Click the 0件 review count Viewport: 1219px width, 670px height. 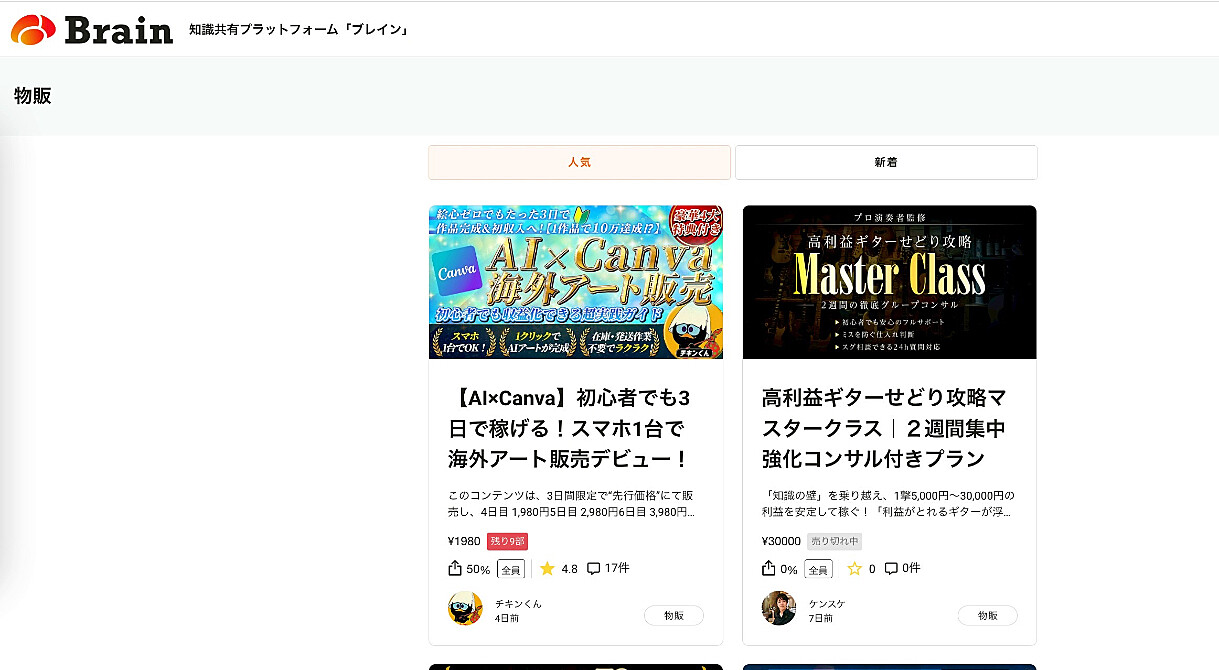tap(911, 568)
